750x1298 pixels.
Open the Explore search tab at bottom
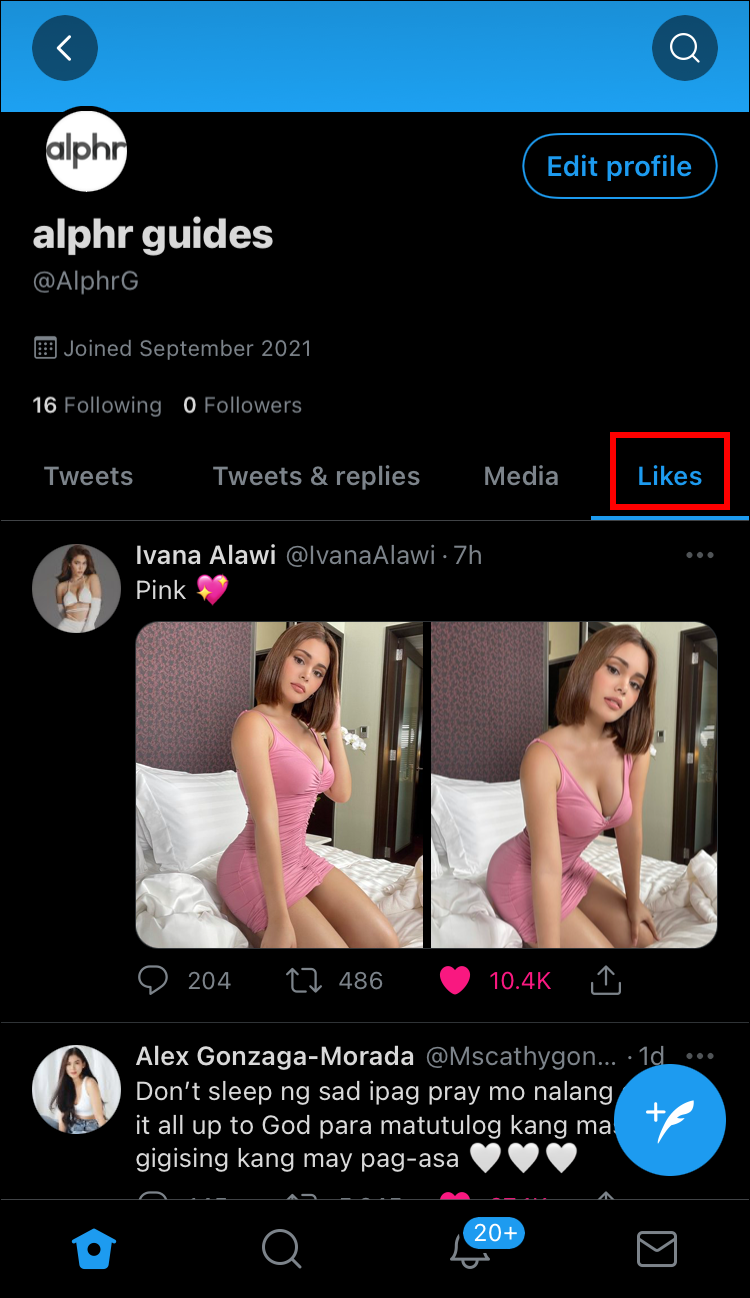pos(281,1248)
